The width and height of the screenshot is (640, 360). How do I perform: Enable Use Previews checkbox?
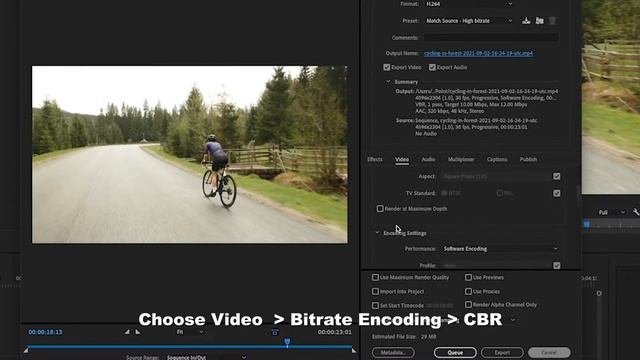468,278
